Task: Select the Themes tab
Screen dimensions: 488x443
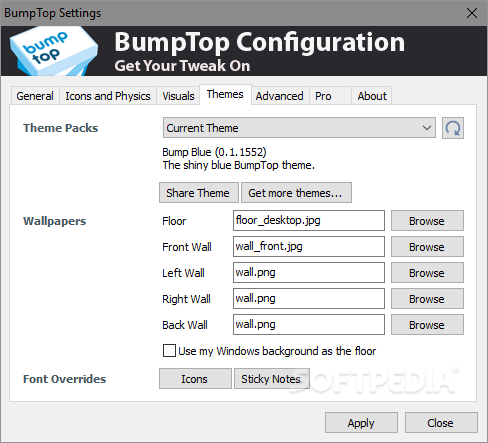Action: pyautogui.click(x=225, y=94)
